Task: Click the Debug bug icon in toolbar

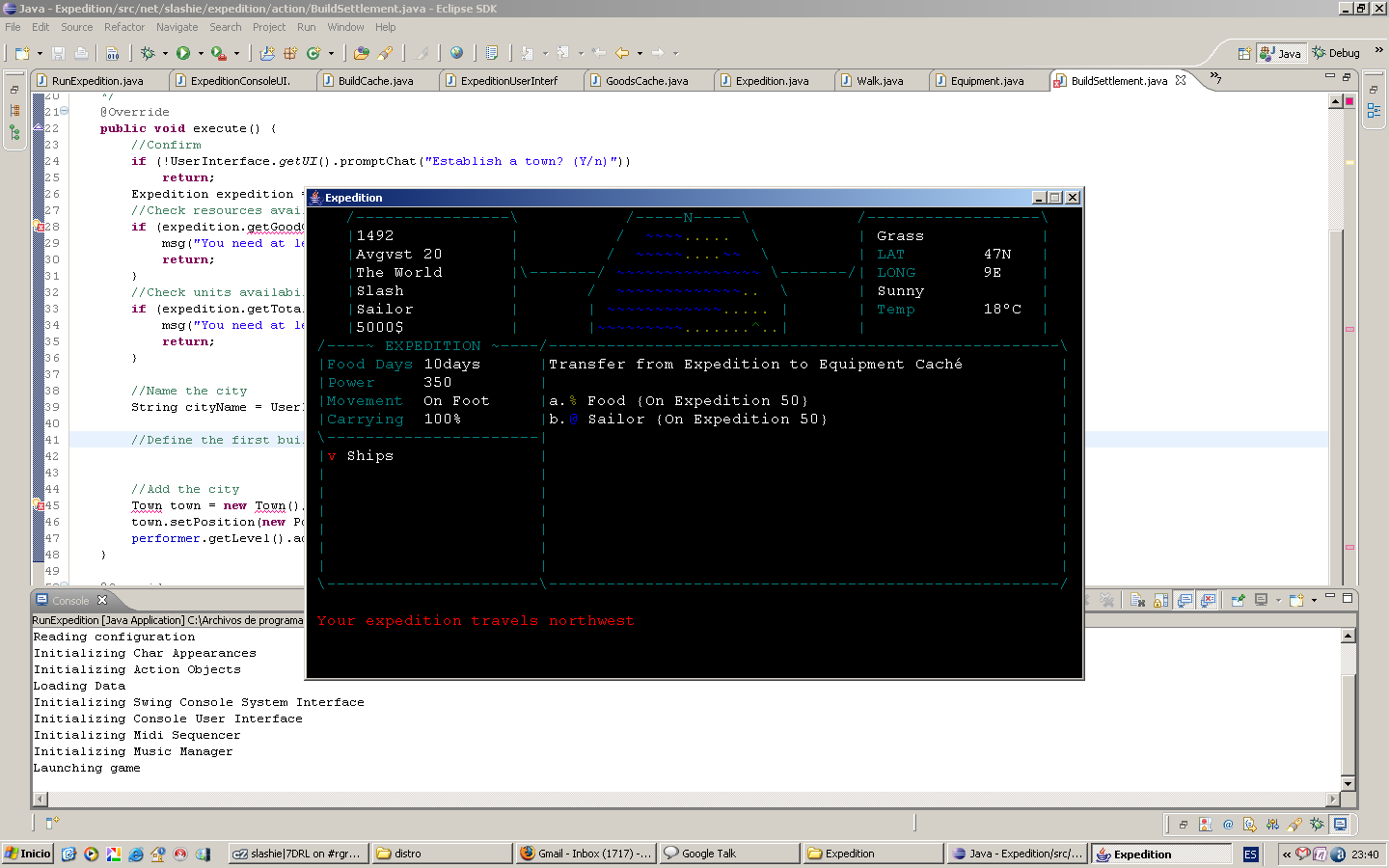Action: tap(148, 53)
